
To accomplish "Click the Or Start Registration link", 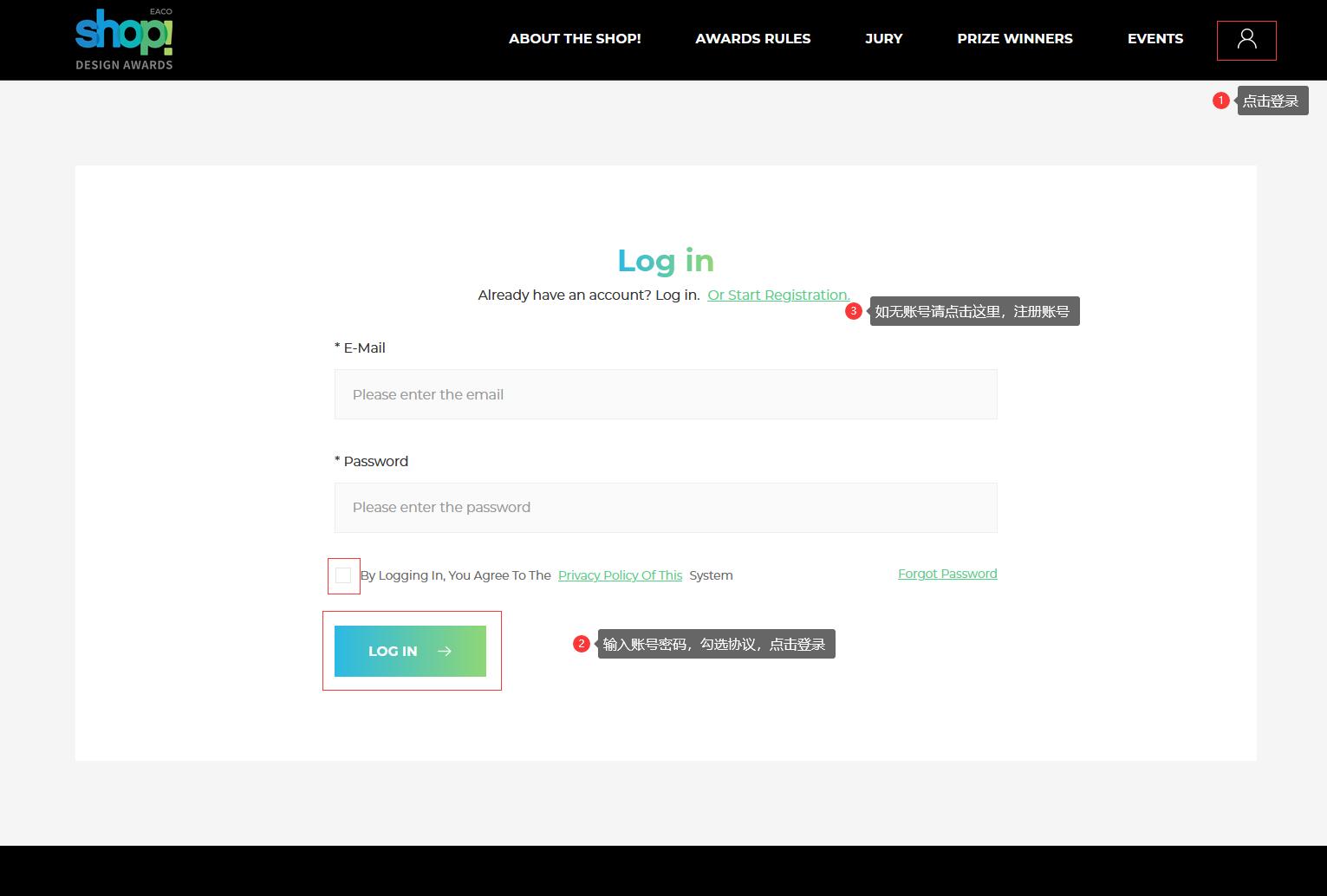I will (778, 295).
